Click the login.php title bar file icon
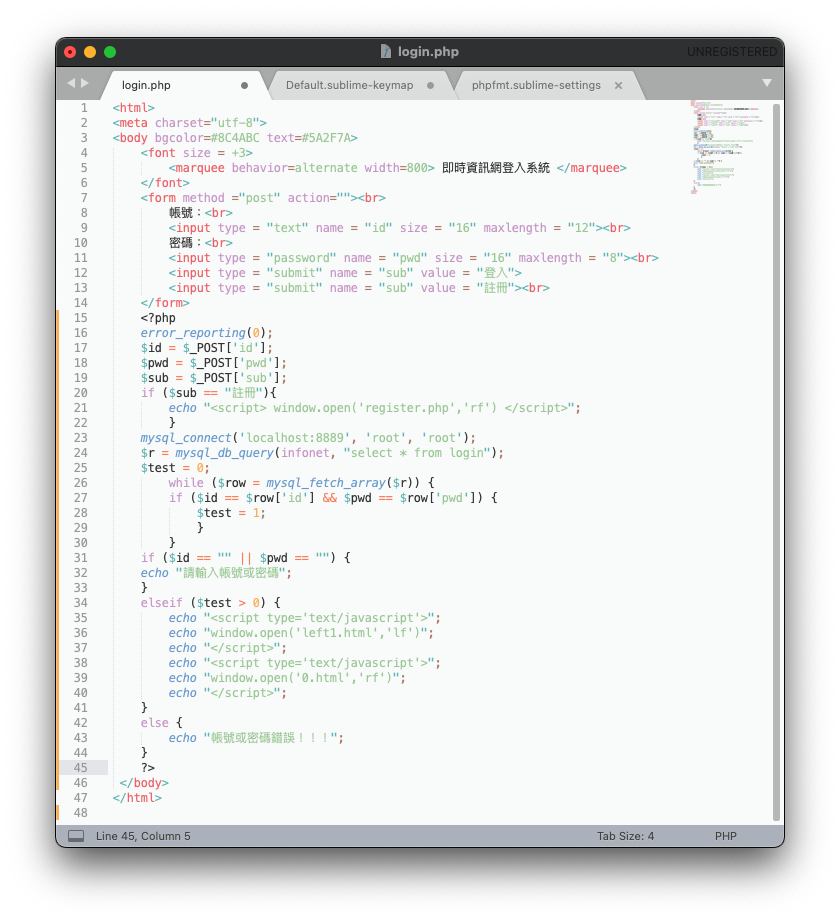840x921 pixels. 386,52
